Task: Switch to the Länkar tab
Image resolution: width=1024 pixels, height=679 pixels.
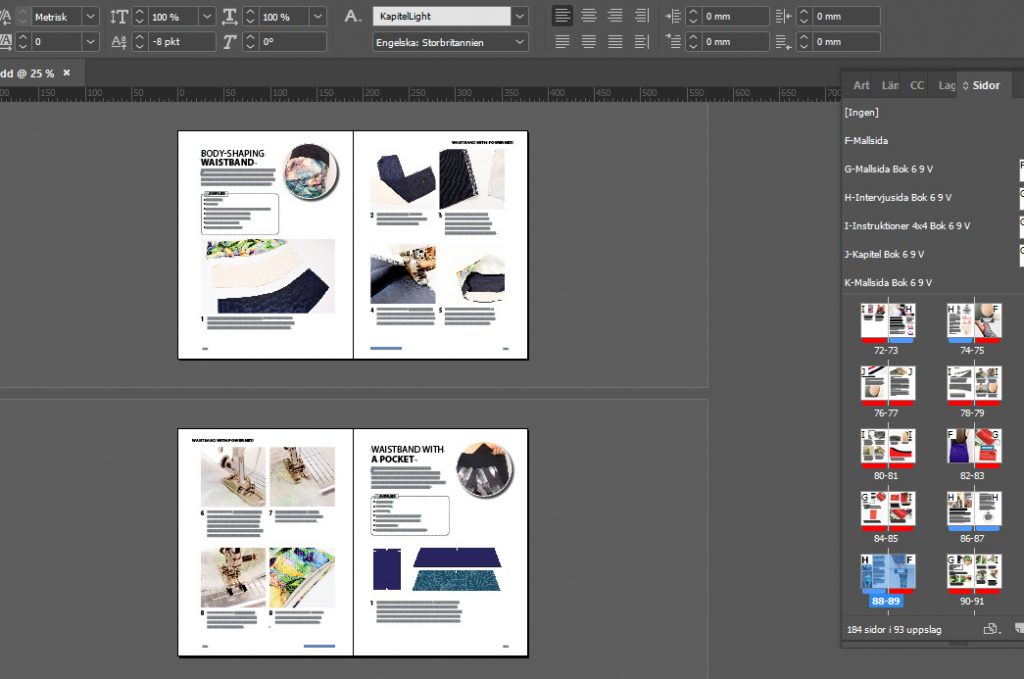Action: pyautogui.click(x=889, y=85)
